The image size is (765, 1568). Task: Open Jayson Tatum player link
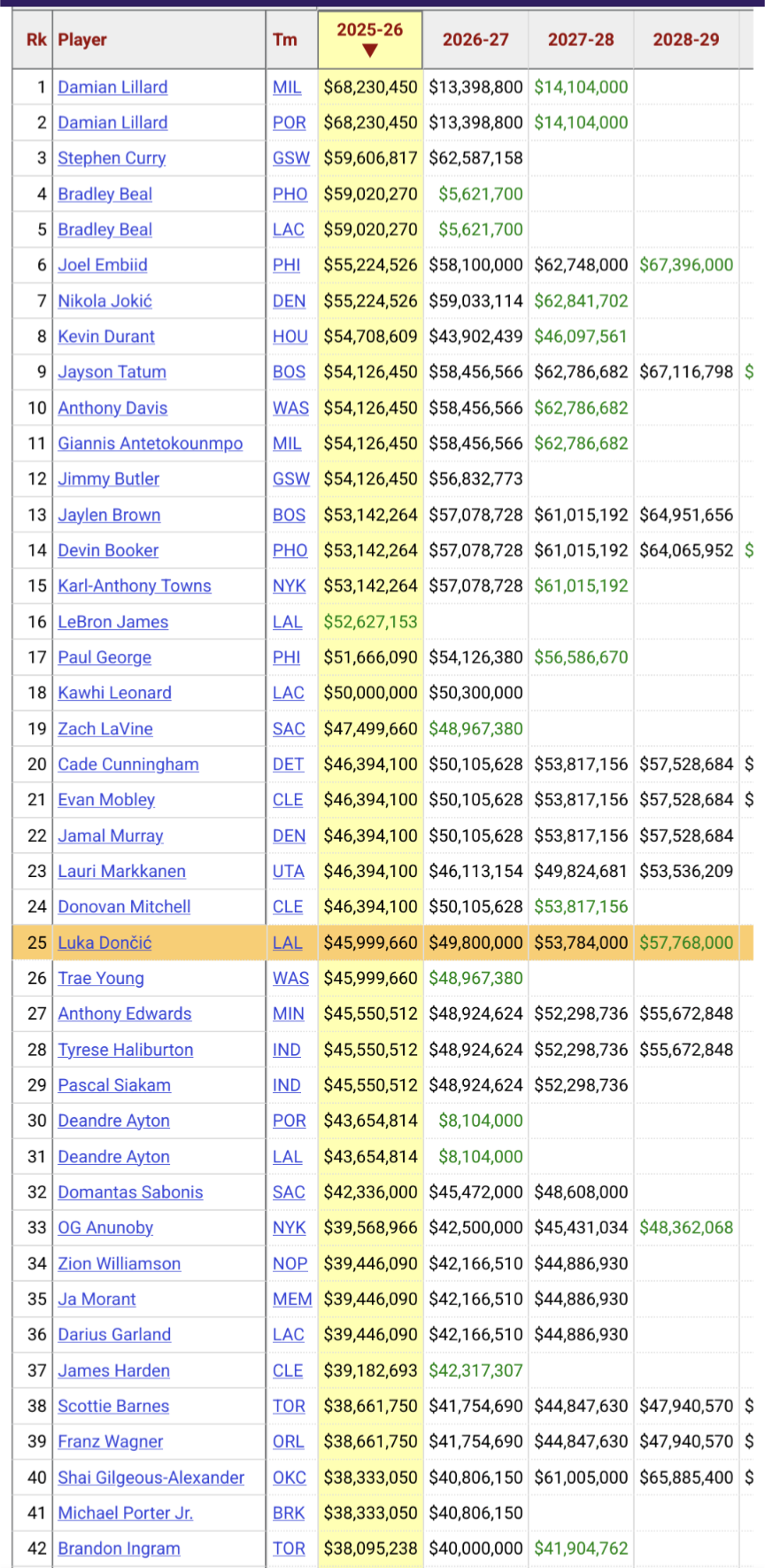(112, 372)
